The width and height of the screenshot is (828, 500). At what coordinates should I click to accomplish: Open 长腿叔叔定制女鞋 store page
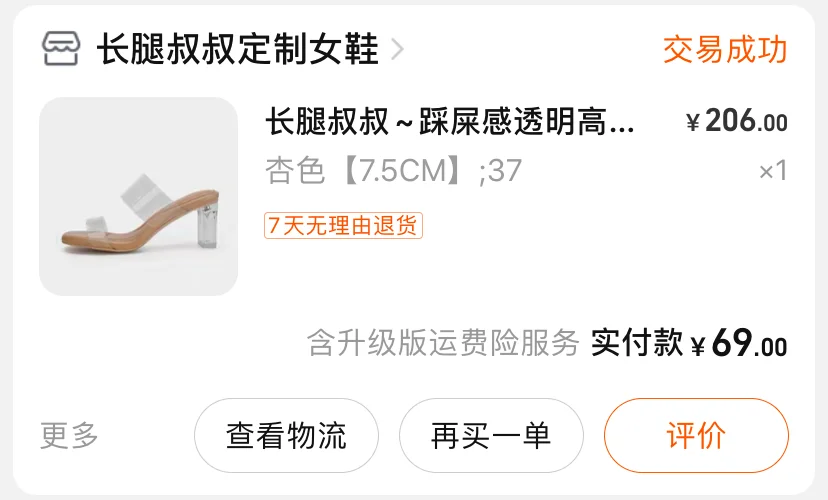(238, 49)
